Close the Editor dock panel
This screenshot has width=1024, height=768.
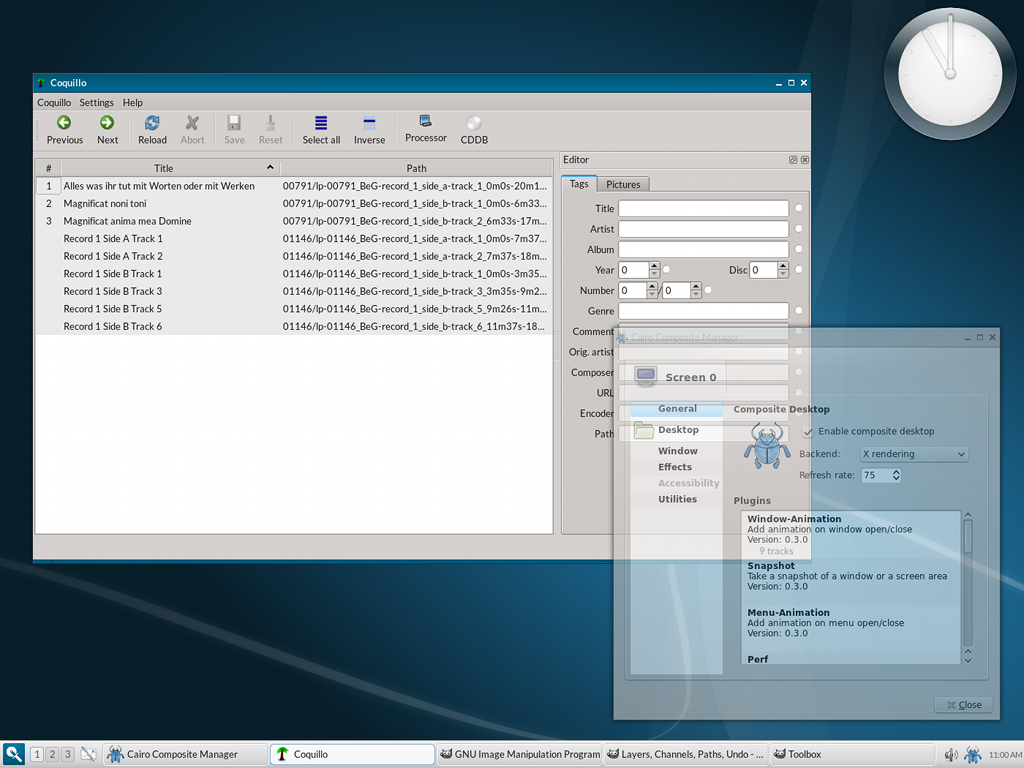[805, 160]
